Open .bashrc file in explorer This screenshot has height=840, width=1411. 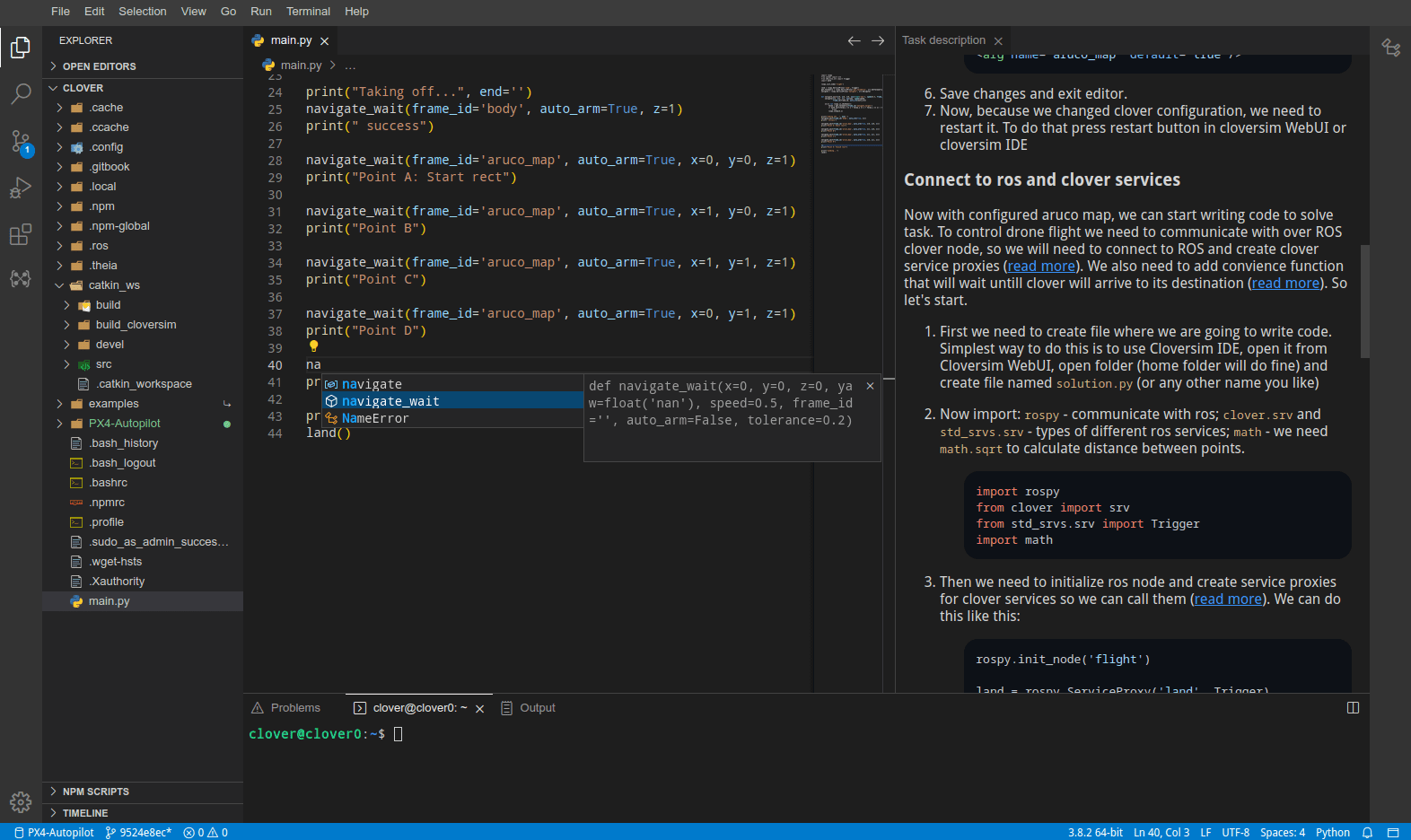coord(109,483)
